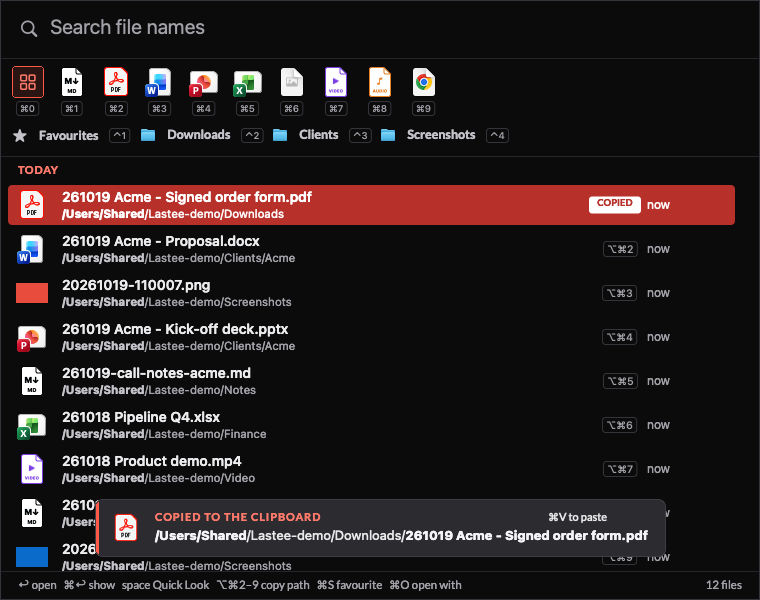Filter by PowerPoint file type
This screenshot has height=600, width=760.
tap(203, 83)
